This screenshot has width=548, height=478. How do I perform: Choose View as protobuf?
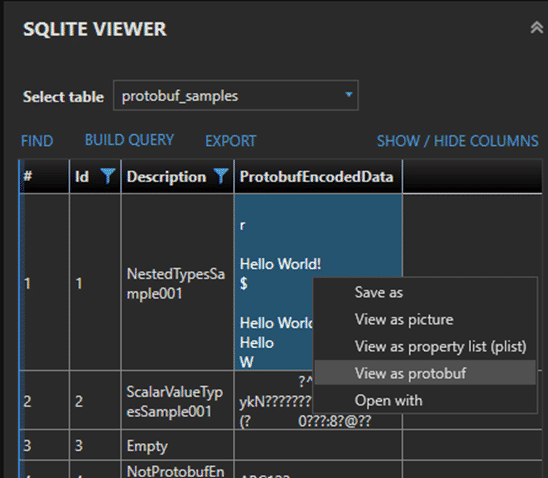[425, 373]
